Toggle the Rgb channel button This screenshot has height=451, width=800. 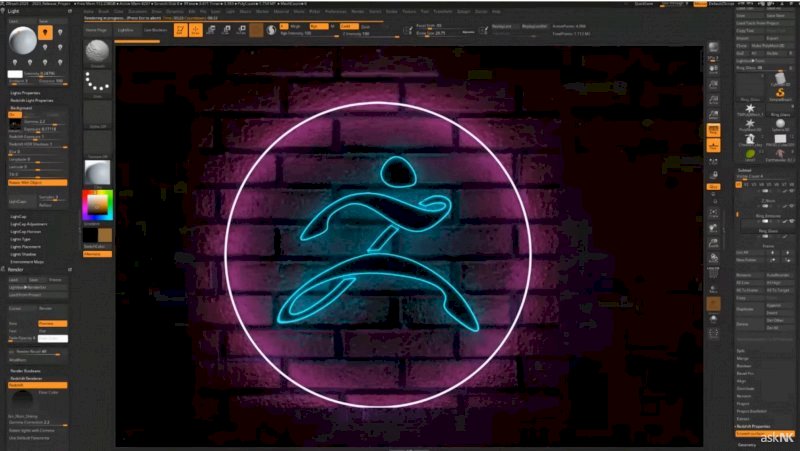tap(319, 26)
